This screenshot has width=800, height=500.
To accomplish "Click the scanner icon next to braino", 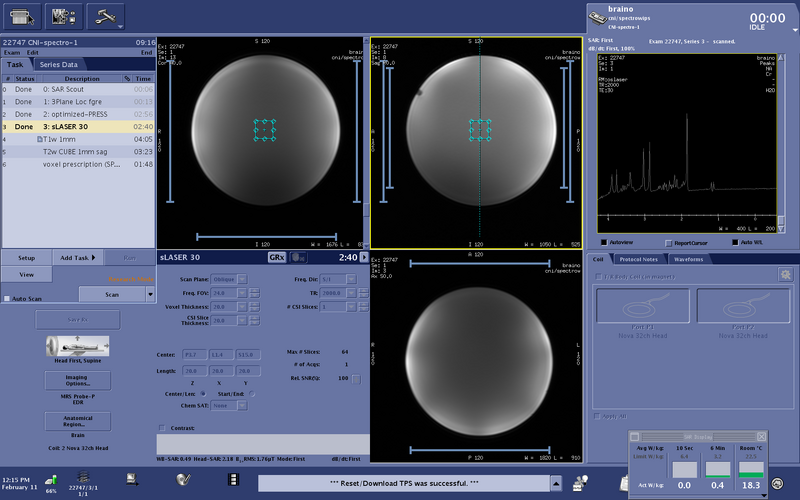I will point(597,18).
